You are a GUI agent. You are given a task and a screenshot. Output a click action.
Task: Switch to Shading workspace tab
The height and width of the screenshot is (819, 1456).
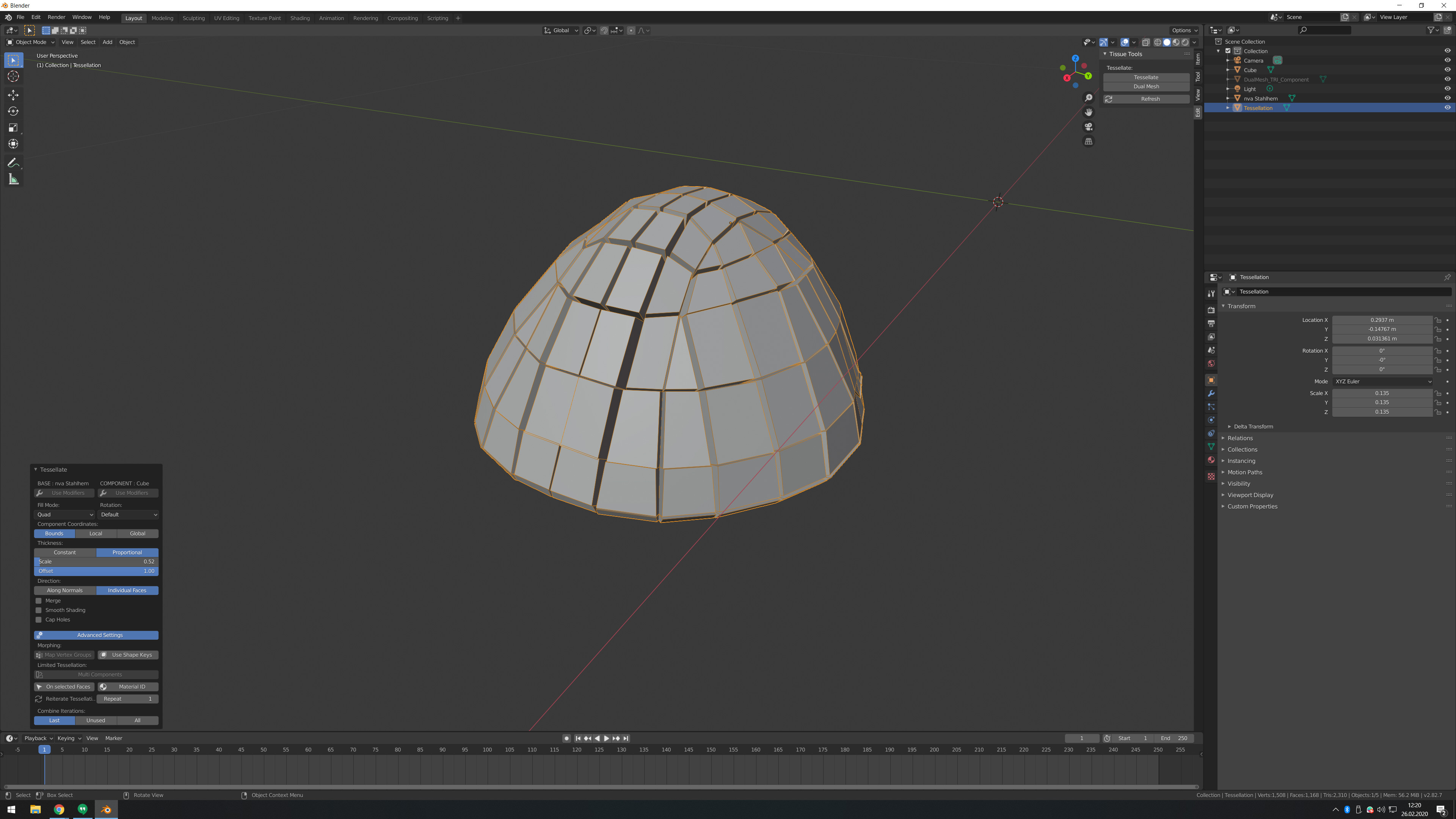point(300,18)
